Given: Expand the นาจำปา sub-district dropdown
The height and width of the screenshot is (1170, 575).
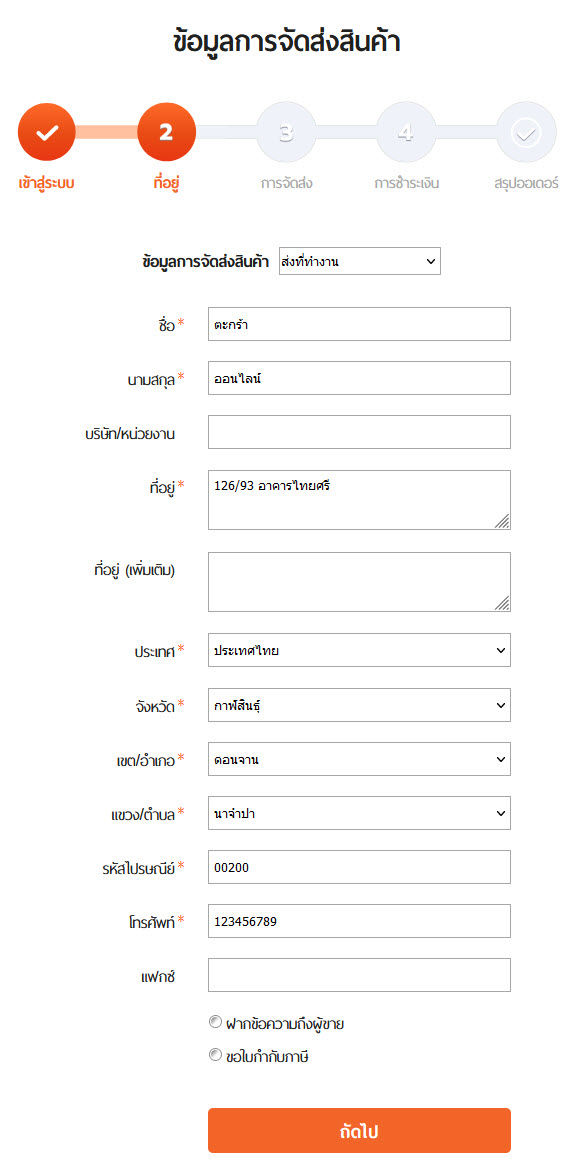Looking at the screenshot, I should pos(359,813).
